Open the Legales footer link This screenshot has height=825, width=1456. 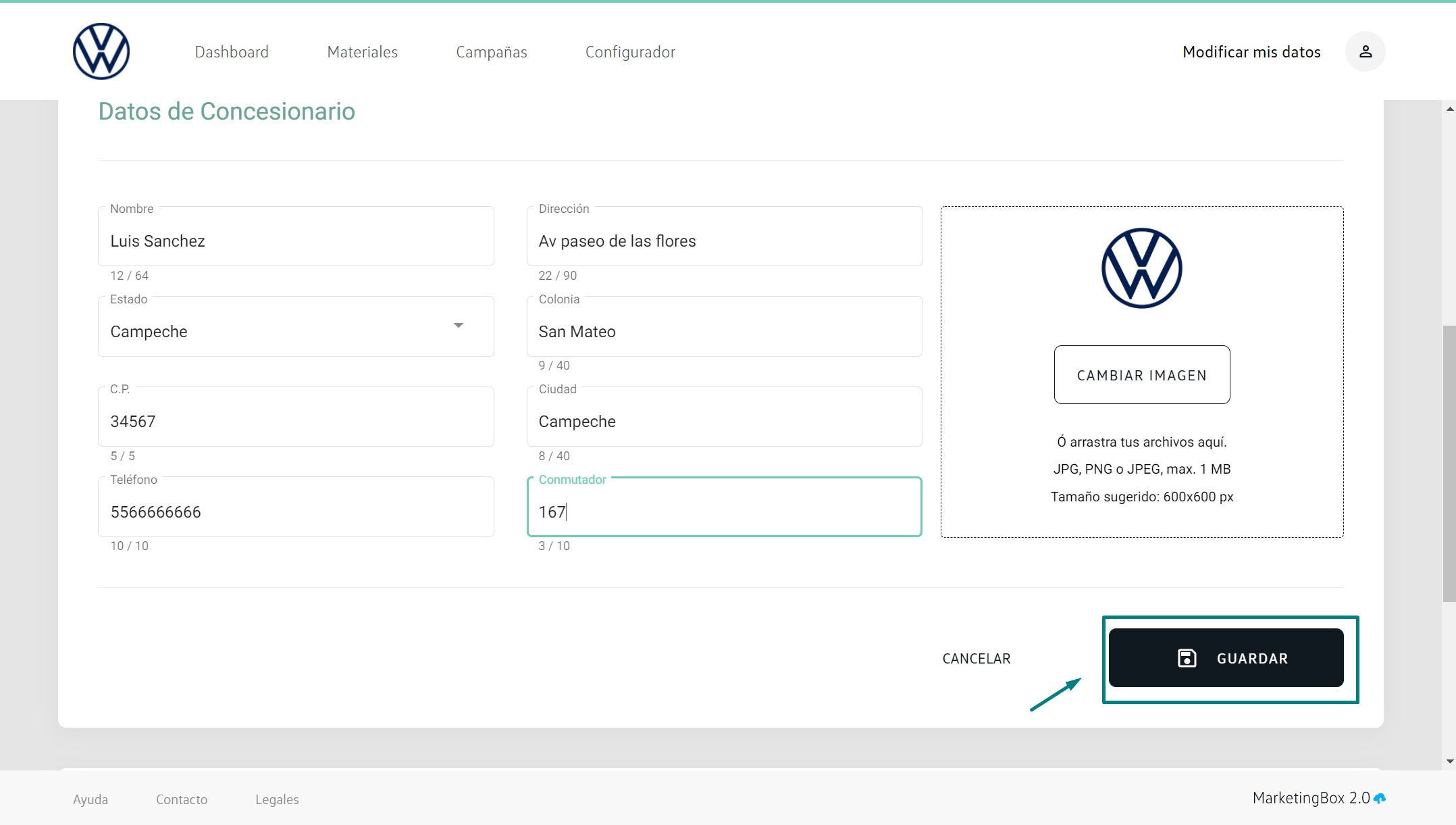[277, 799]
